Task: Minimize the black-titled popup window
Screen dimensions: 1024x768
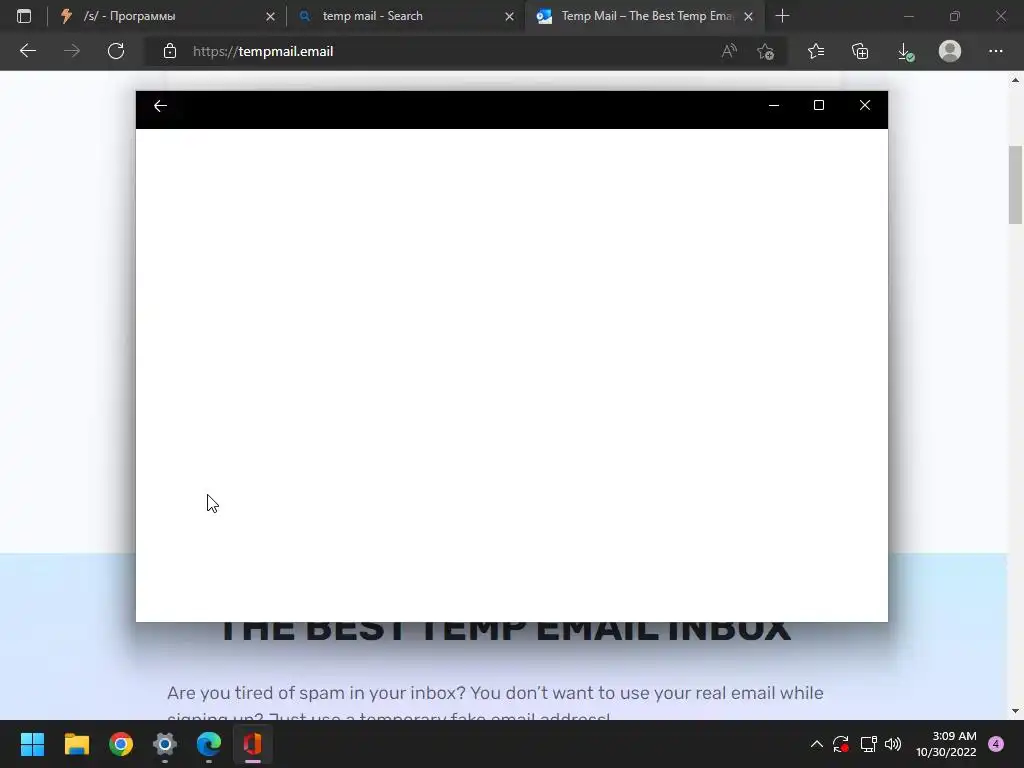Action: point(774,105)
